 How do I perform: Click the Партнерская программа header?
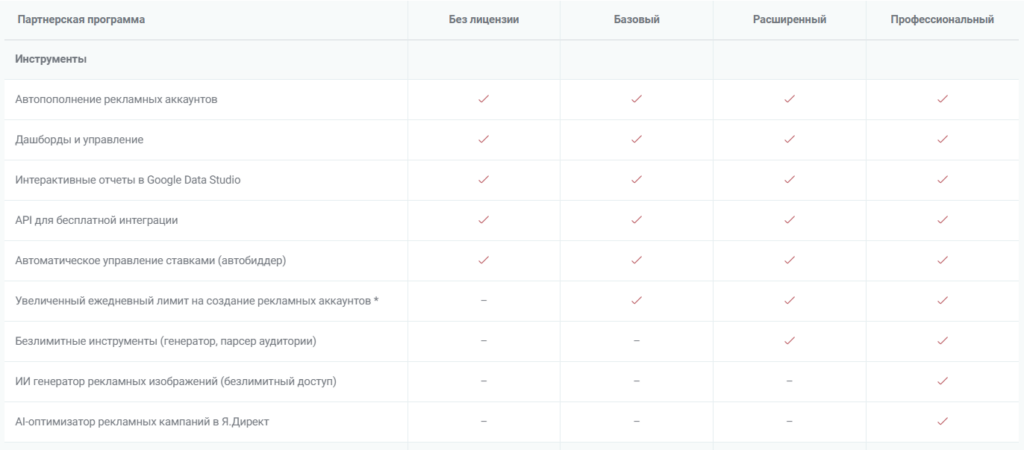81,20
